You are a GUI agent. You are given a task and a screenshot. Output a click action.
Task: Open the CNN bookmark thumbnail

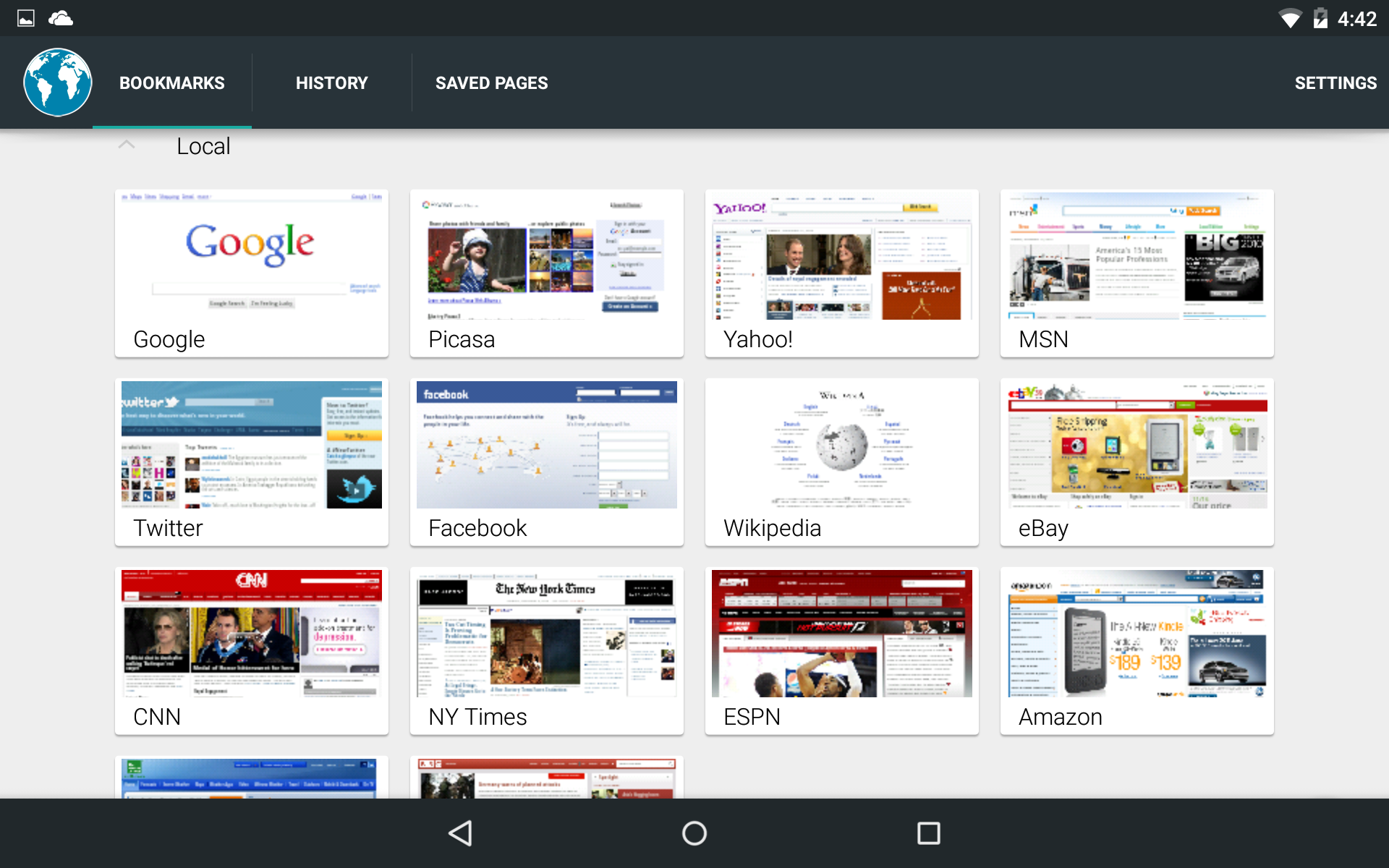252,634
